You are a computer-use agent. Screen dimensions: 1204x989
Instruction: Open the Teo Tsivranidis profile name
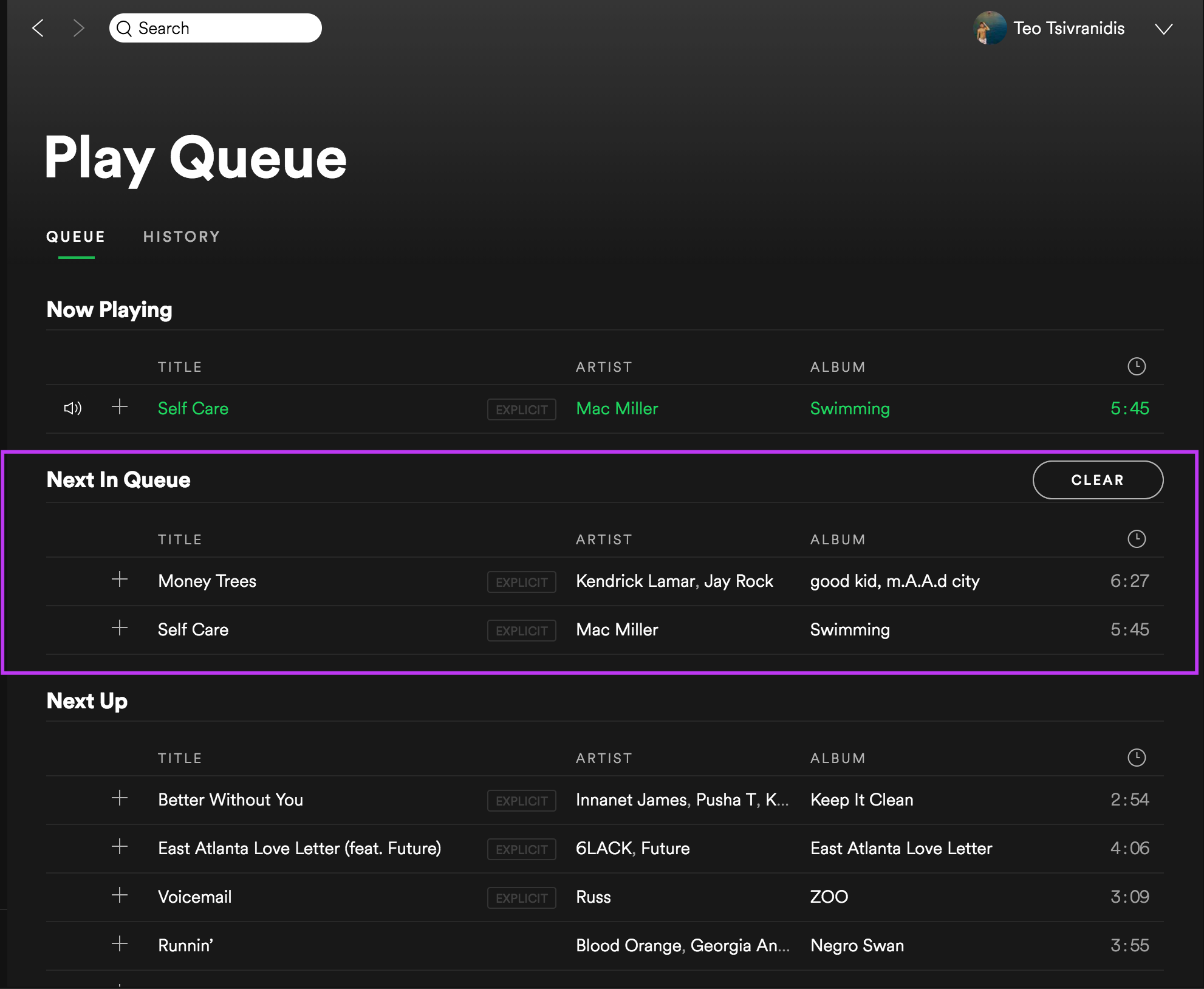[1069, 29]
